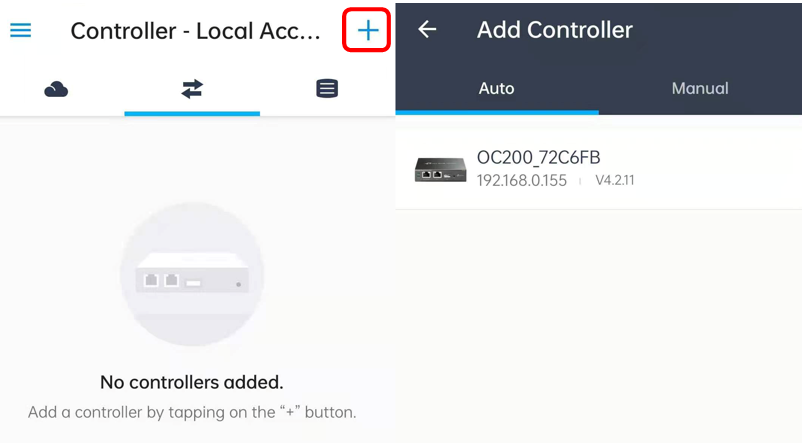Click the 'Add Controller' header title
The width and height of the screenshot is (803, 443).
(555, 30)
